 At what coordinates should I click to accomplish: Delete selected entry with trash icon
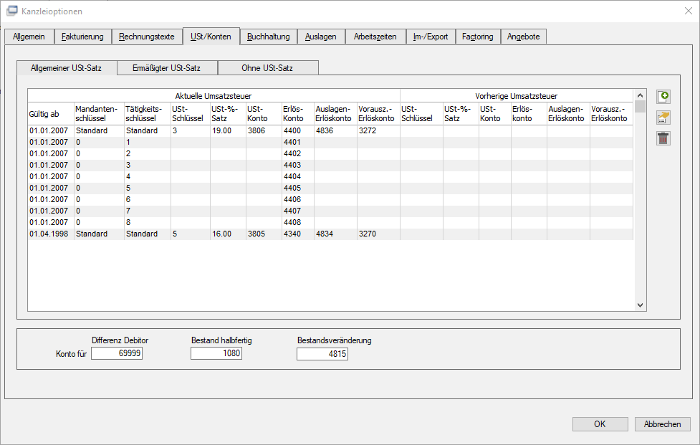[663, 138]
